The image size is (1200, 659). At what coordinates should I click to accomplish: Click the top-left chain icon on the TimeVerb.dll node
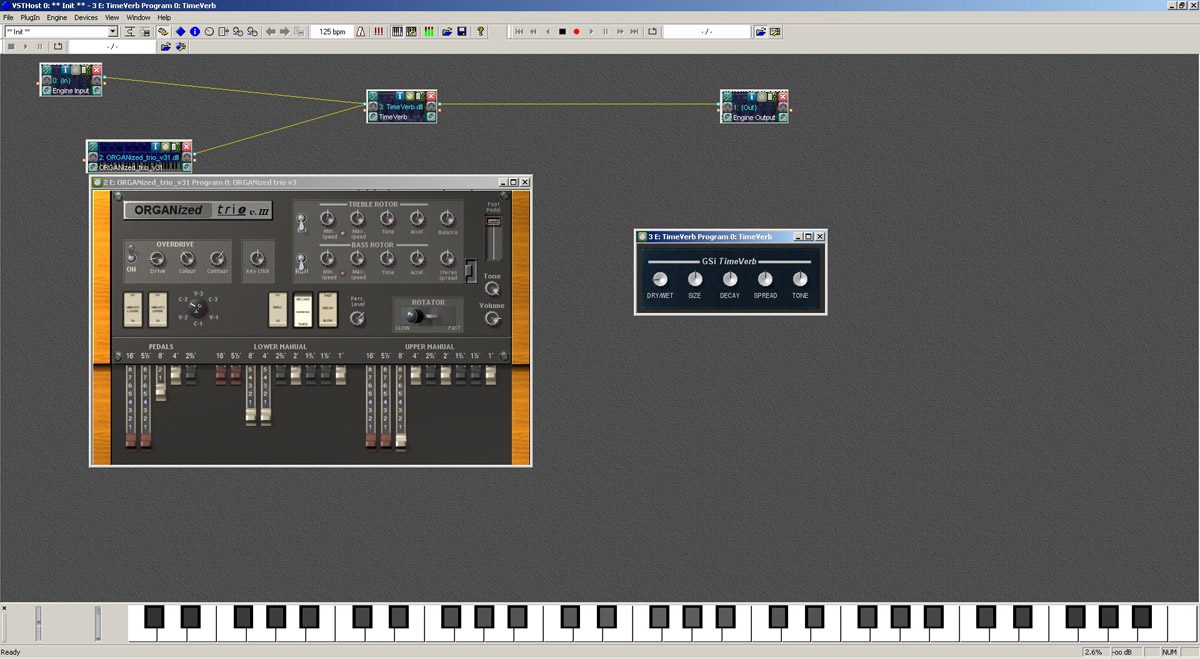point(374,96)
